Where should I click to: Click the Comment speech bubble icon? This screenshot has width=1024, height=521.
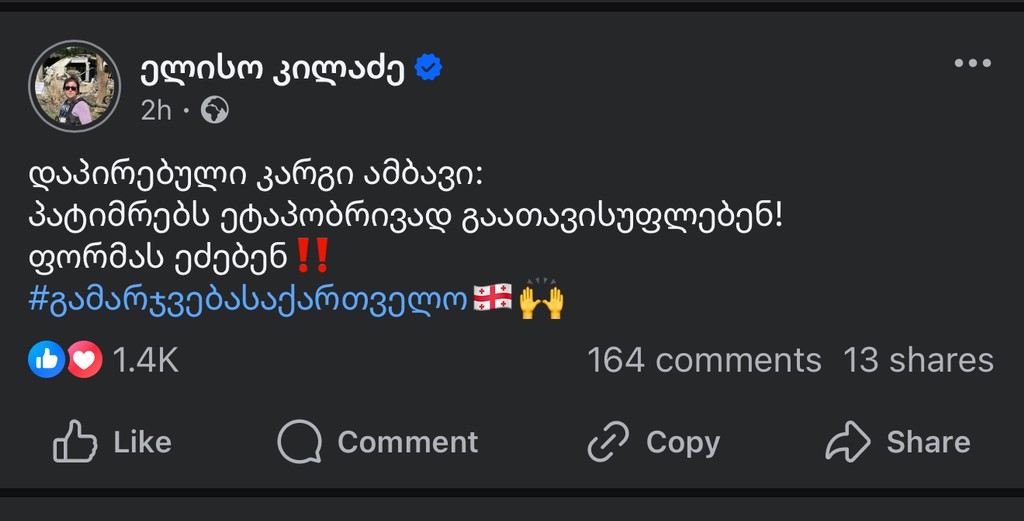[x=299, y=442]
